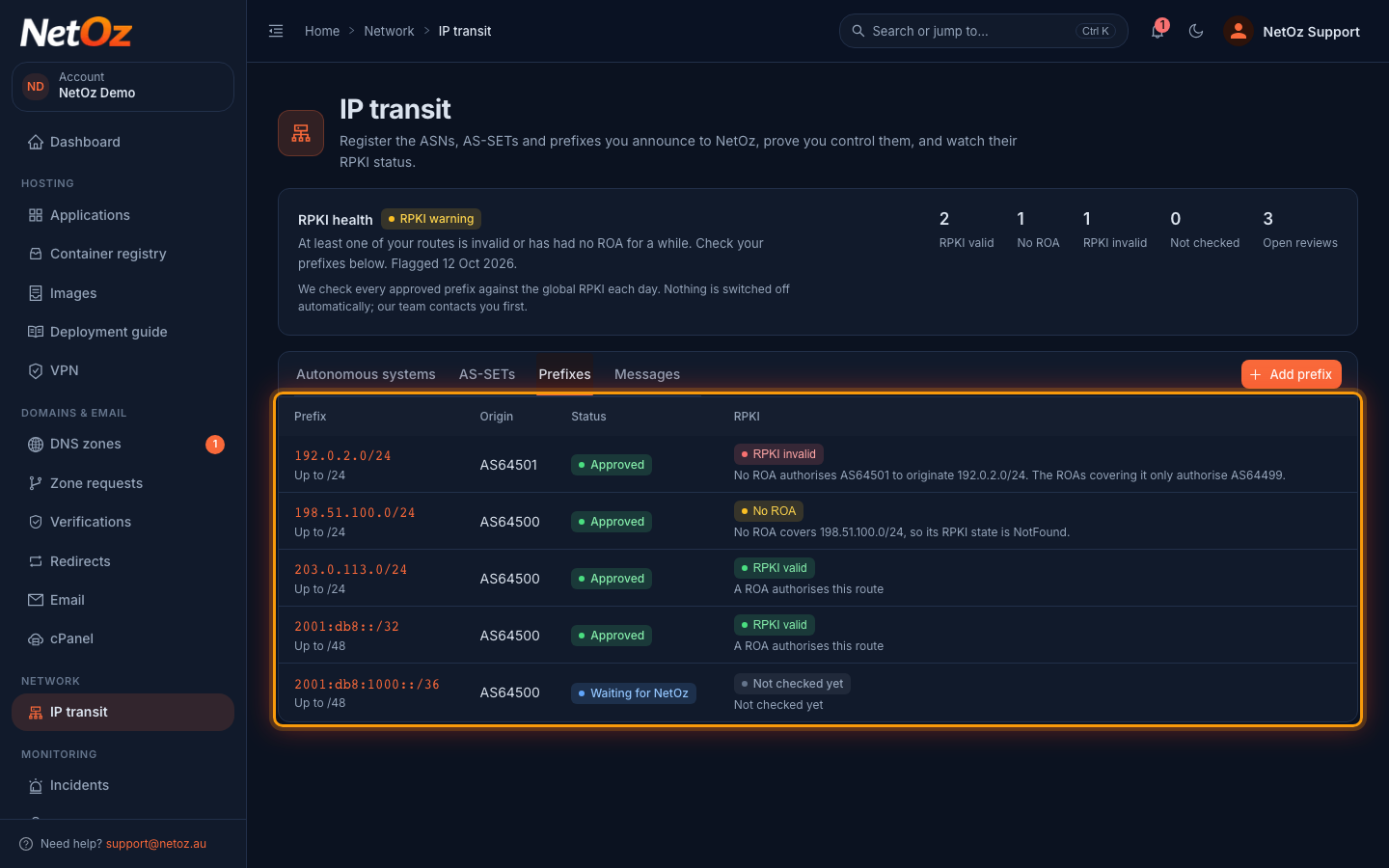Click the No ROA badge in table

coord(769,511)
